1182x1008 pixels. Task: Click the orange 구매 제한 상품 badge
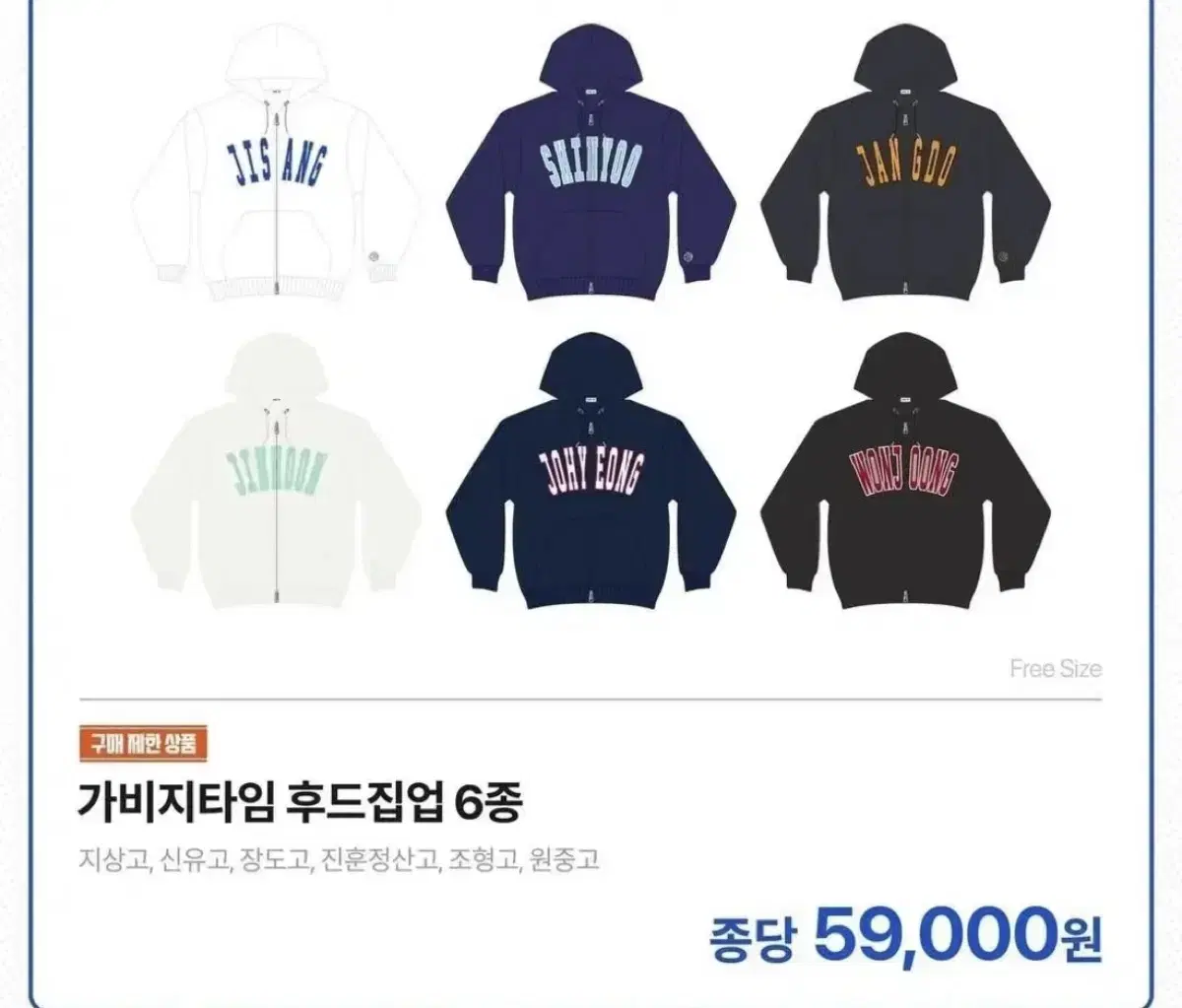click(x=144, y=744)
